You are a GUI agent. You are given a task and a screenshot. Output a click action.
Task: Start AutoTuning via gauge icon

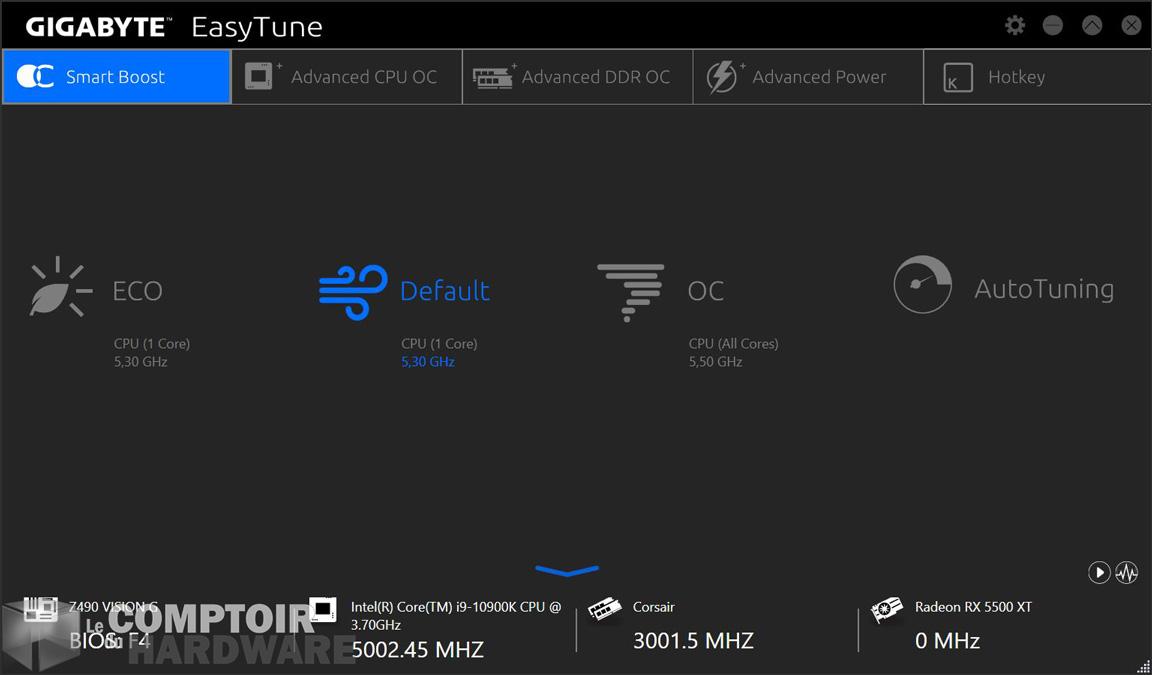[x=922, y=284]
